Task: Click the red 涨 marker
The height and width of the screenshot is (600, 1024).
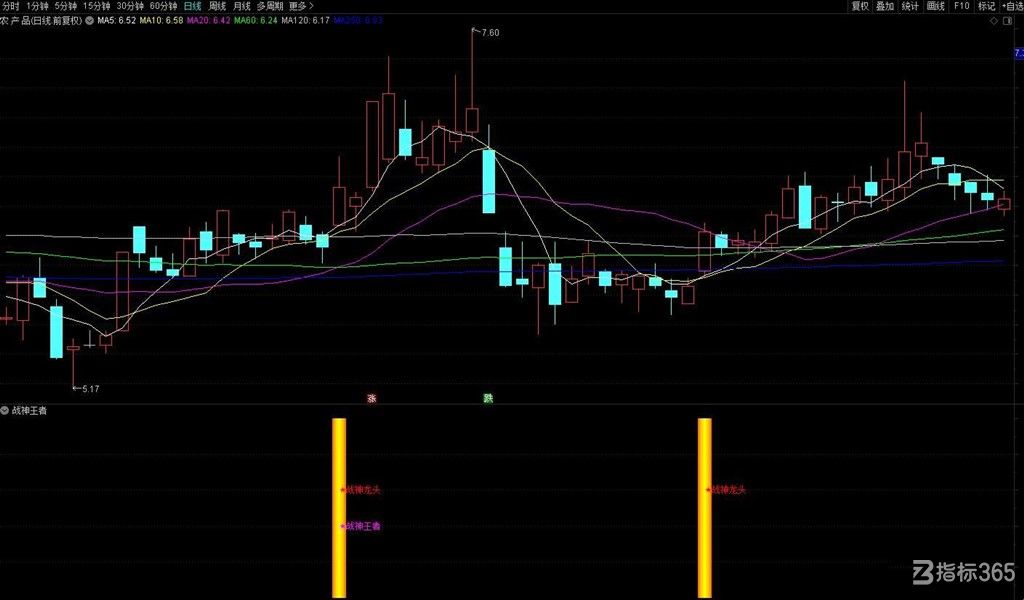Action: pos(372,398)
